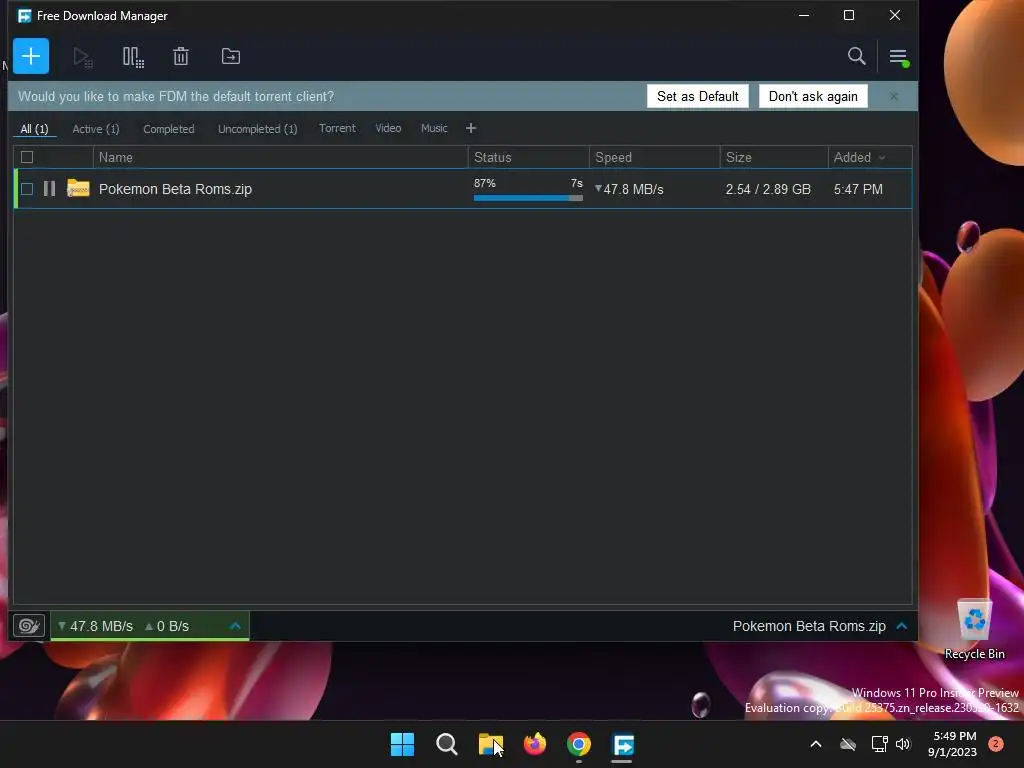Sort downloads by the Name column
Screen dimensions: 1024x768
[280, 157]
